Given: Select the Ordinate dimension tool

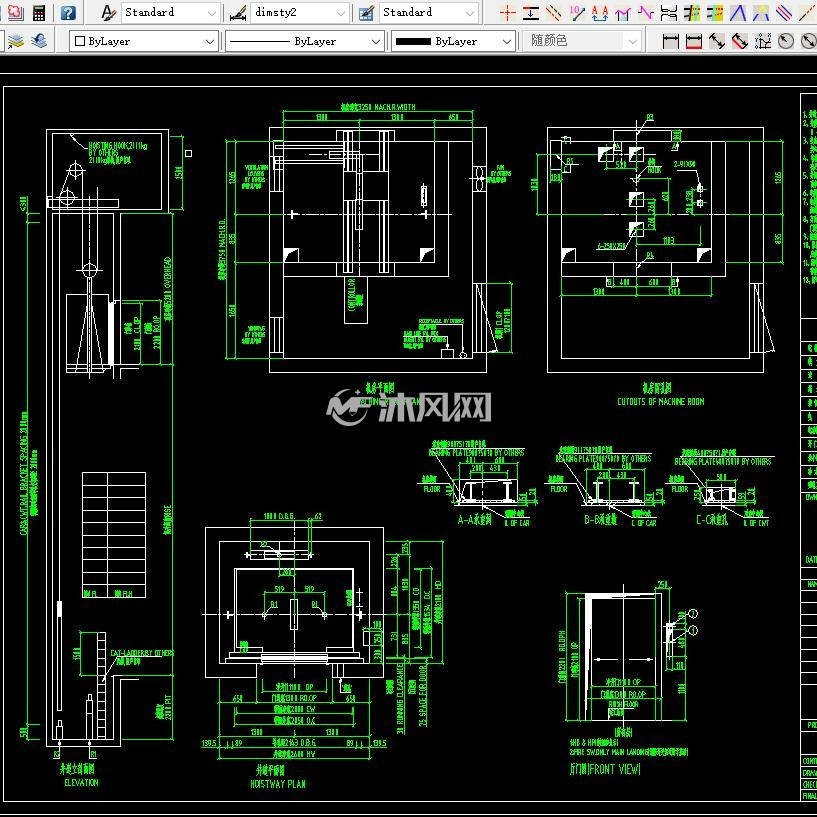Looking at the screenshot, I should click(x=763, y=41).
